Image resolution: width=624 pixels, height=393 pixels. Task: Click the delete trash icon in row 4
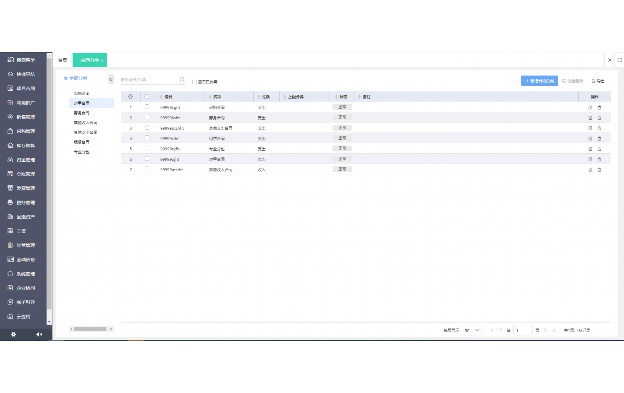pyautogui.click(x=599, y=138)
